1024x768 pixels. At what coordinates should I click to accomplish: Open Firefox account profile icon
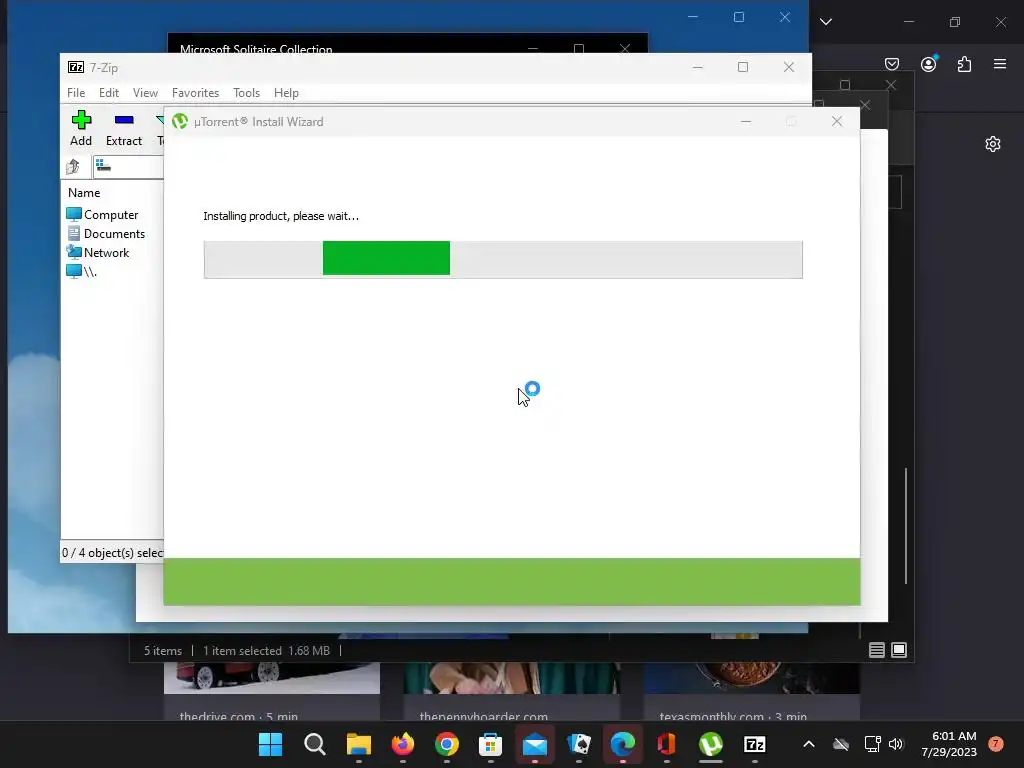click(929, 64)
